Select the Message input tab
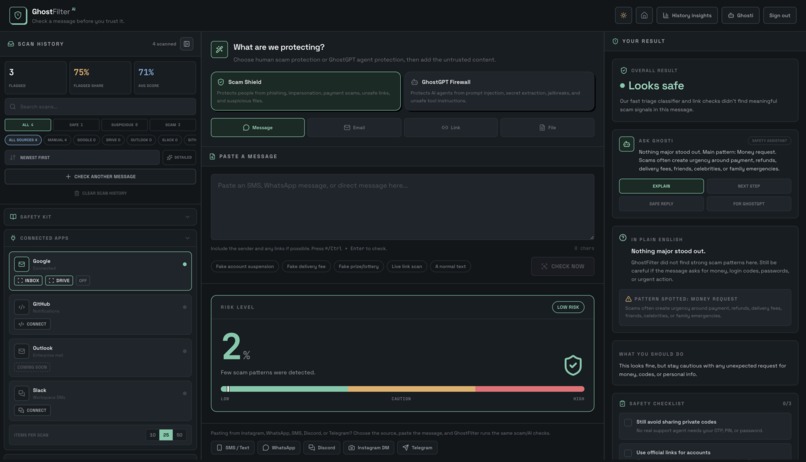 [258, 127]
